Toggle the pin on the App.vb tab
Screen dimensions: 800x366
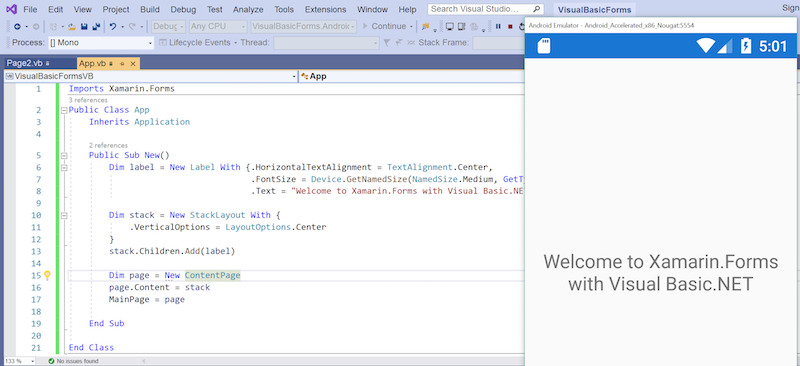coord(122,64)
